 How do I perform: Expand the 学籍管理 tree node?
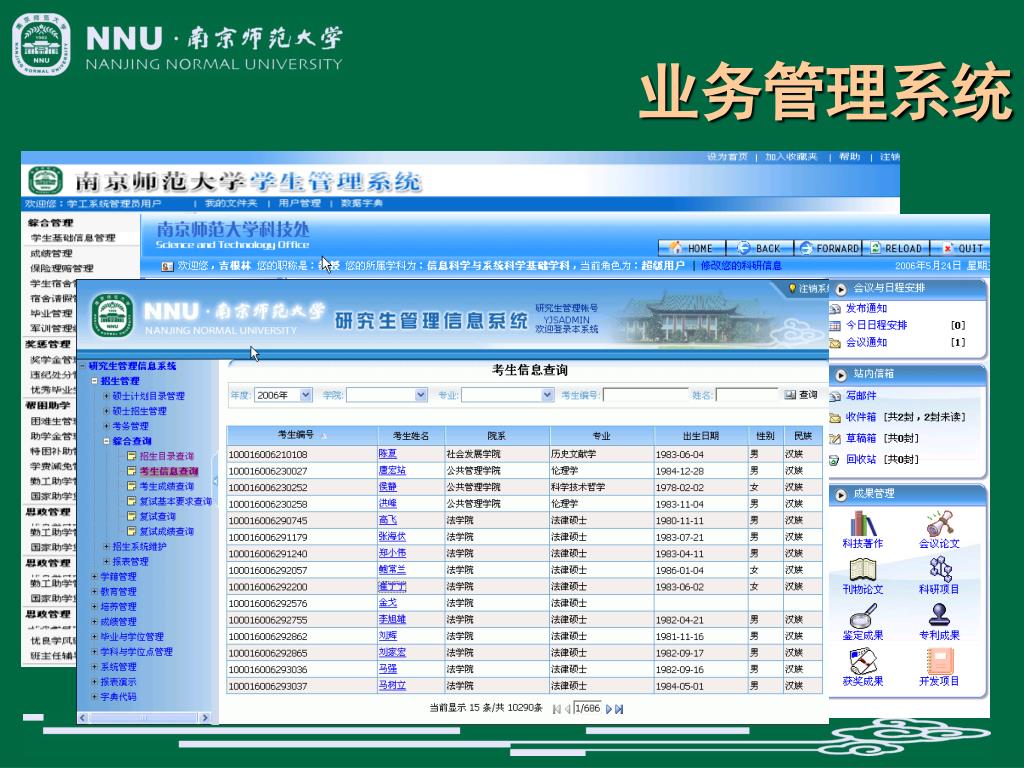tap(95, 577)
